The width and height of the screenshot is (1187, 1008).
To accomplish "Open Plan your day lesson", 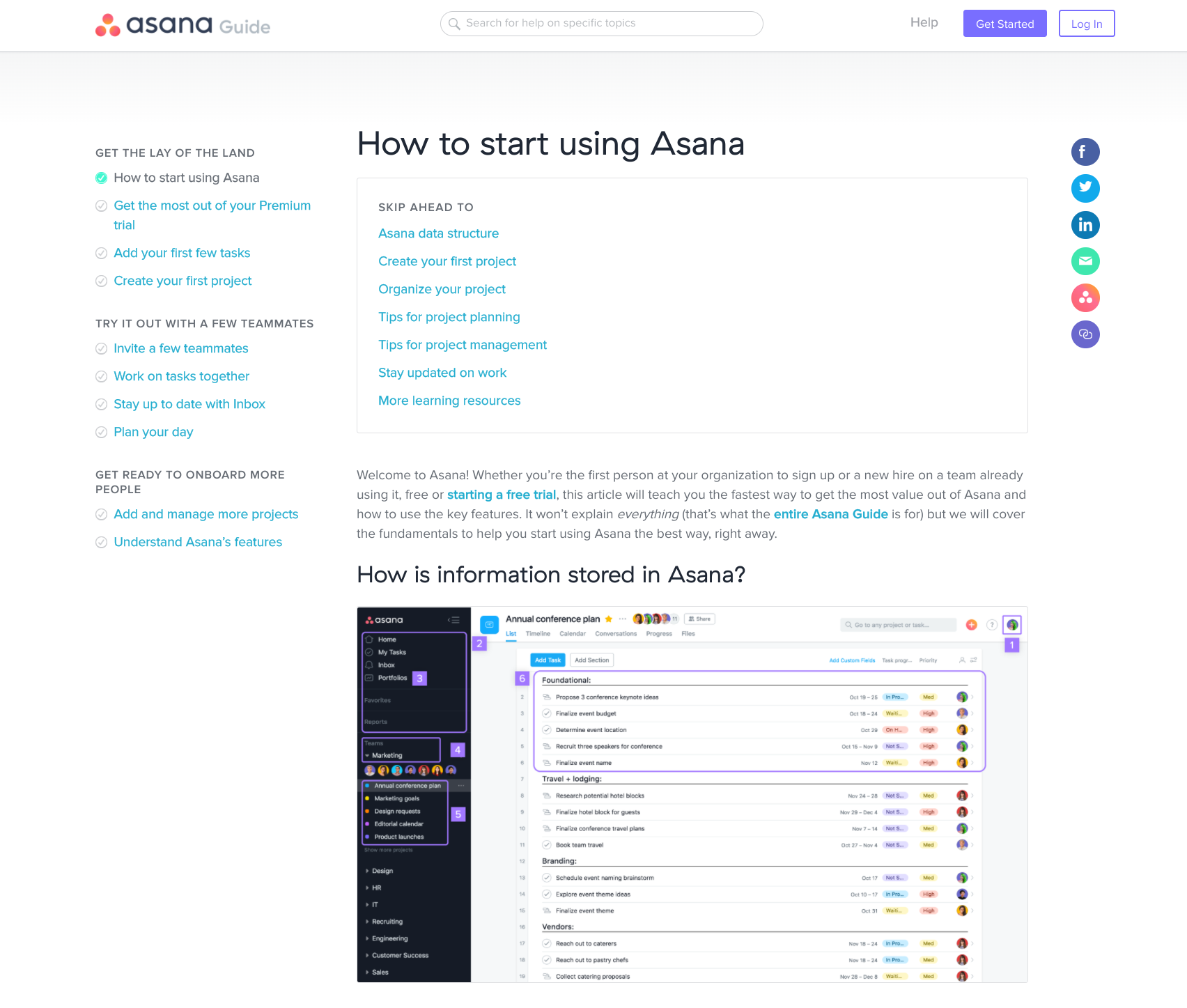I will point(153,432).
